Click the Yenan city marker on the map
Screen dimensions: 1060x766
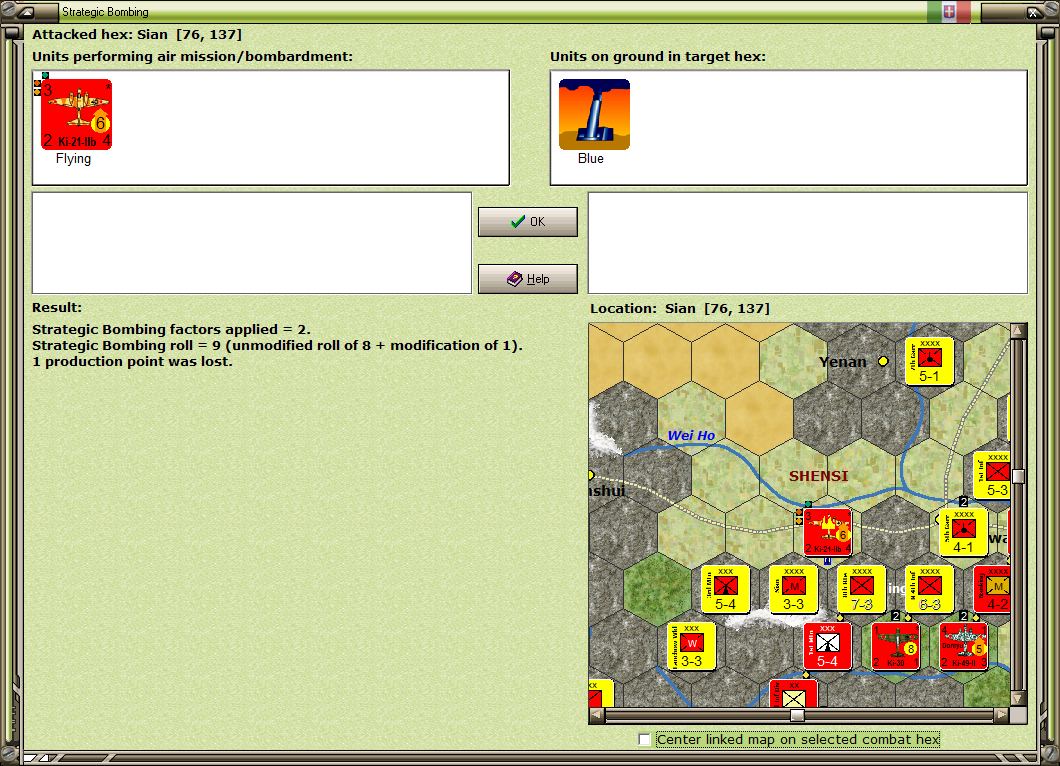click(x=883, y=362)
